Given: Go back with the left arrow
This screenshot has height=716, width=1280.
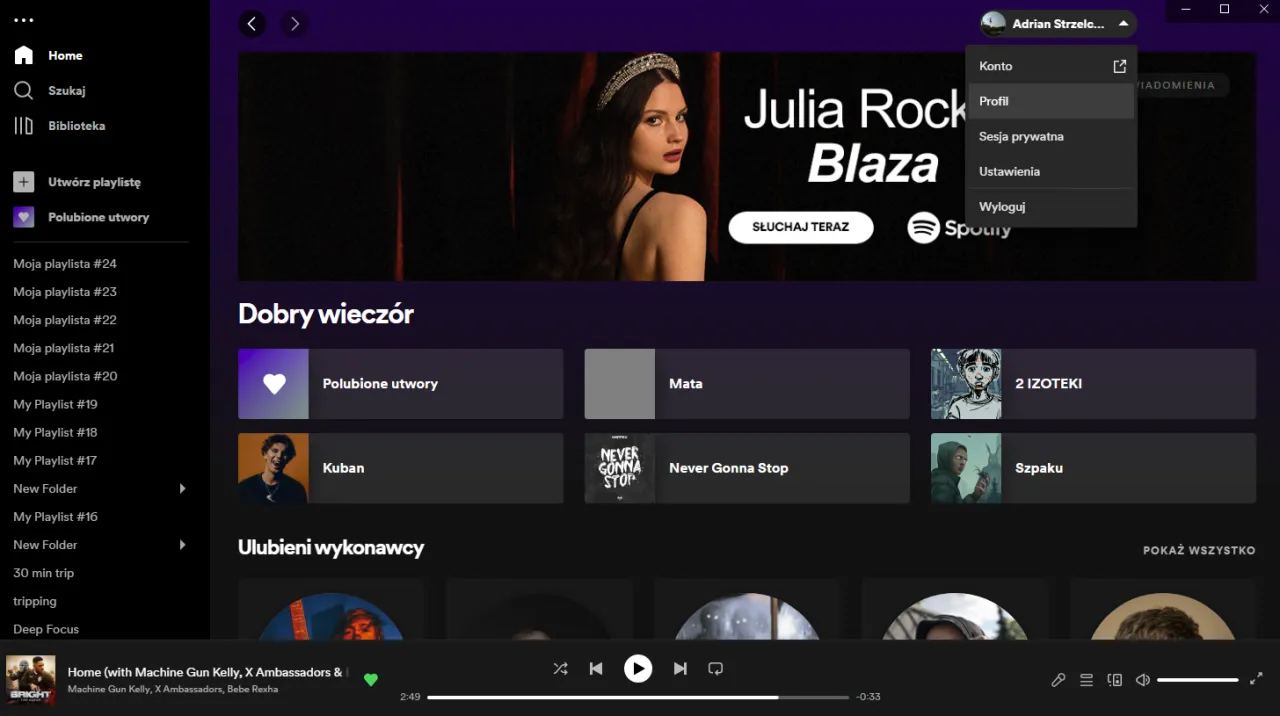Looking at the screenshot, I should (252, 24).
